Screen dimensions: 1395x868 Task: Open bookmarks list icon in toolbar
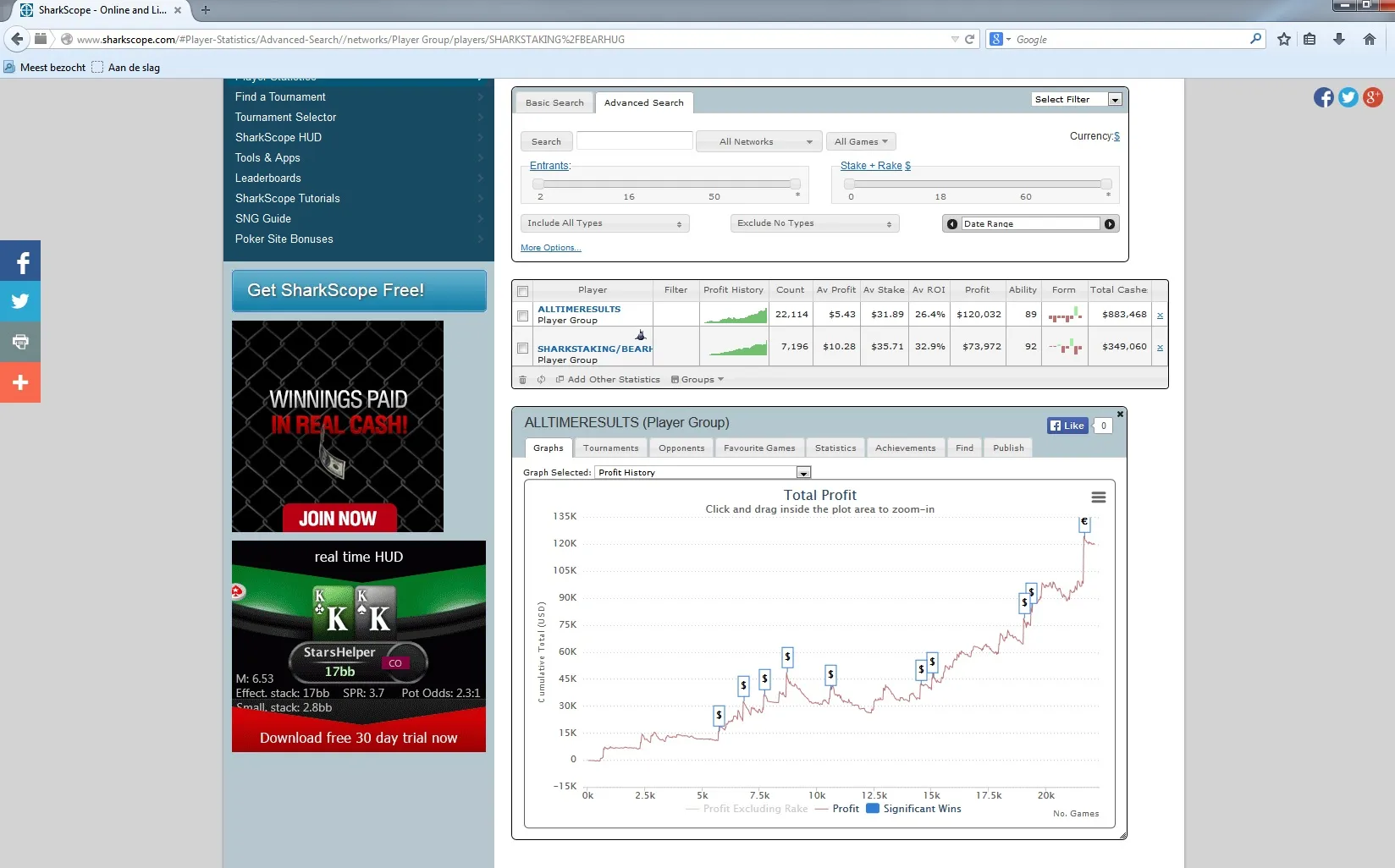[x=1310, y=39]
